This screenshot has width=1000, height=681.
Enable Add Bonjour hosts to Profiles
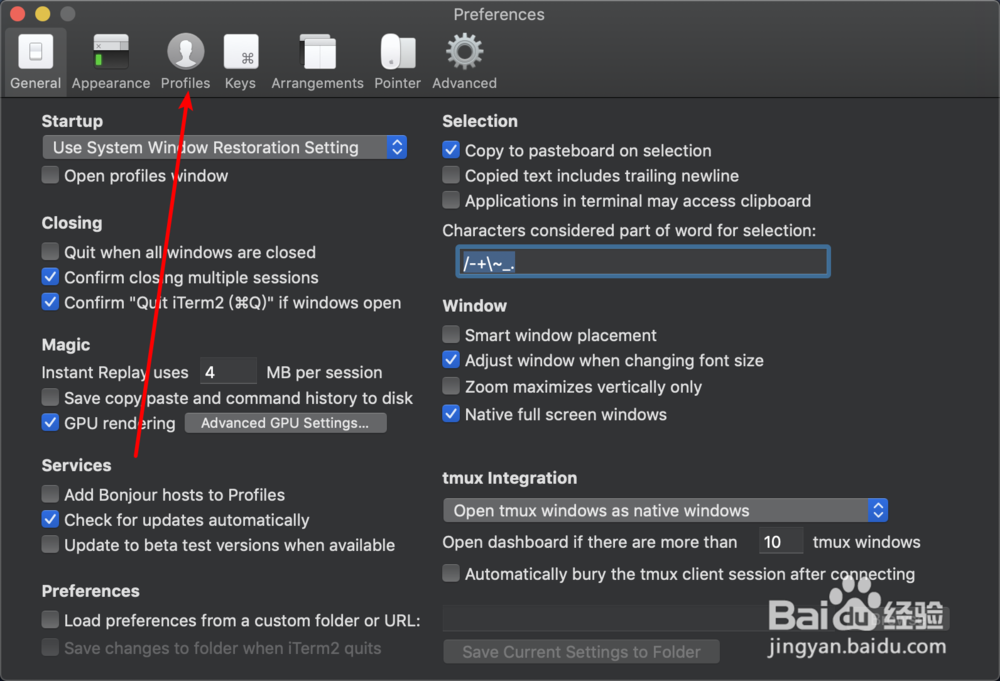[x=50, y=494]
